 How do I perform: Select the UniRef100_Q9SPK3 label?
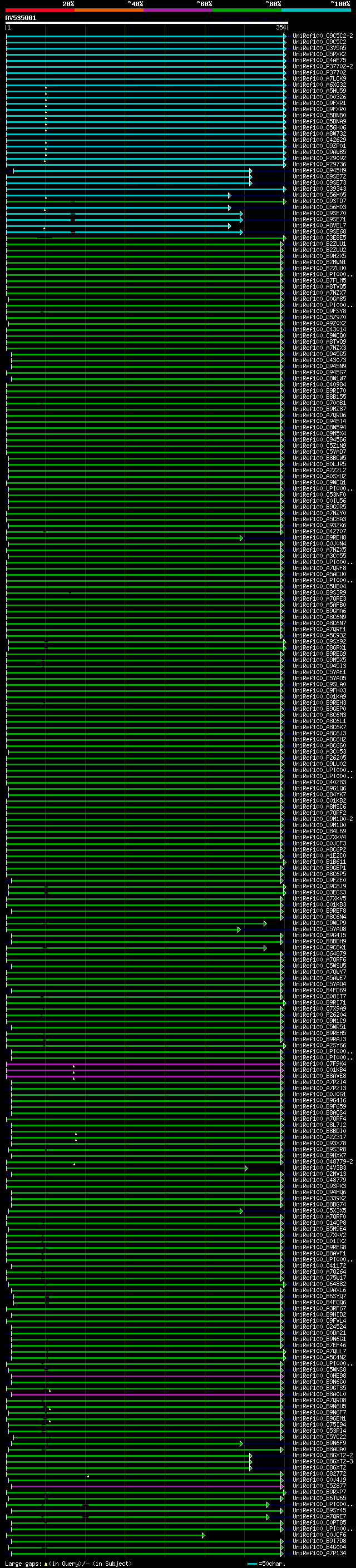pos(319,1186)
